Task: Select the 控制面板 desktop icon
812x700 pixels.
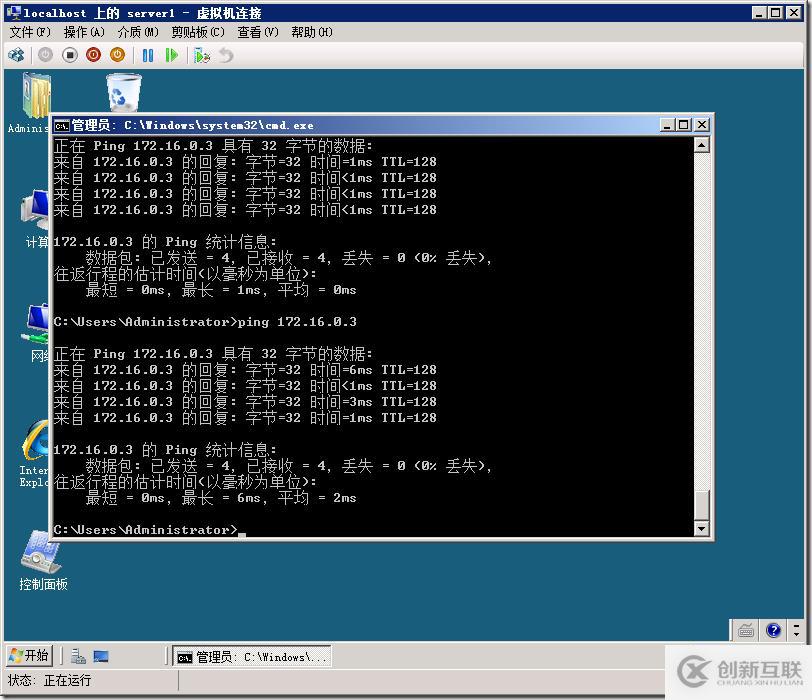Action: coord(42,560)
